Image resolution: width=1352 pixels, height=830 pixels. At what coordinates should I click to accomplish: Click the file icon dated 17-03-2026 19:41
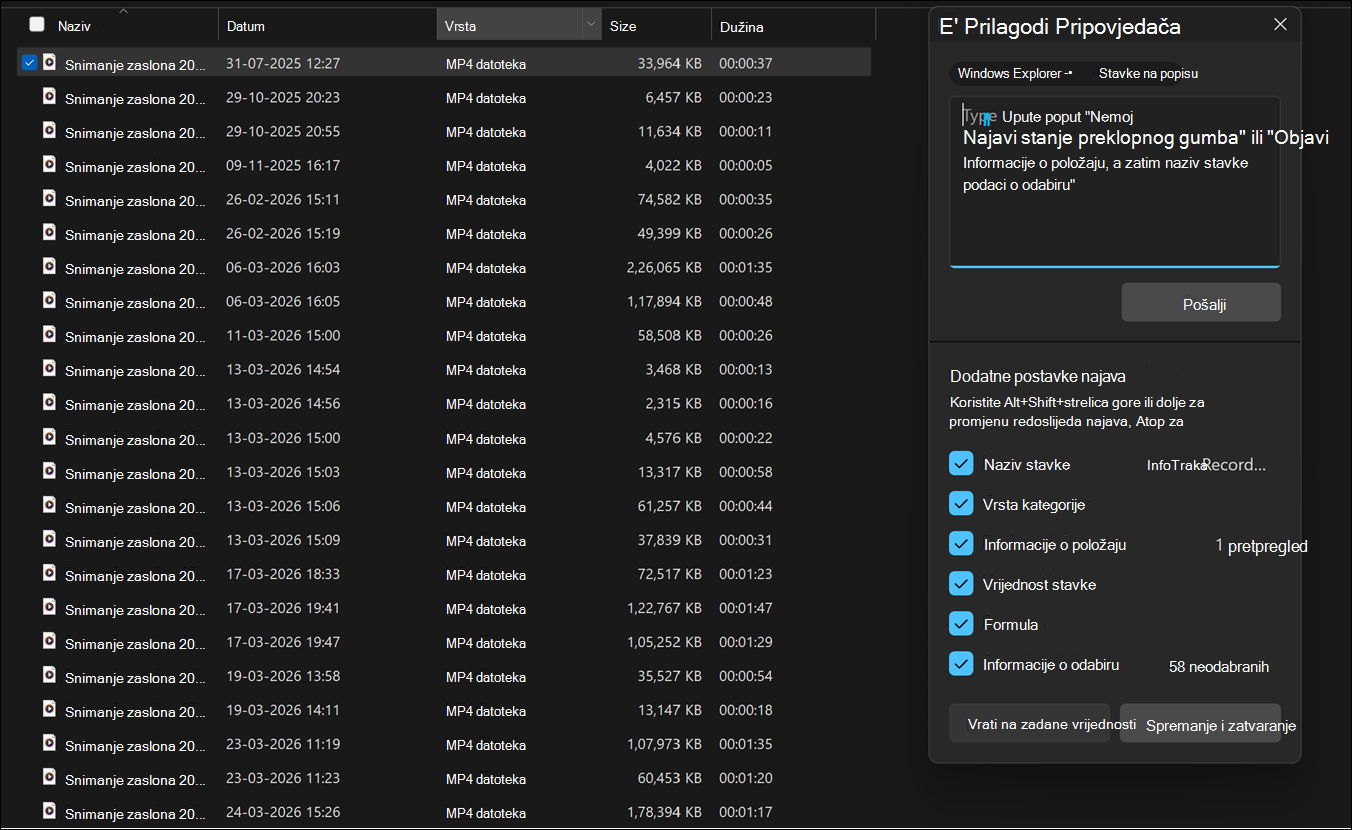tap(49, 607)
